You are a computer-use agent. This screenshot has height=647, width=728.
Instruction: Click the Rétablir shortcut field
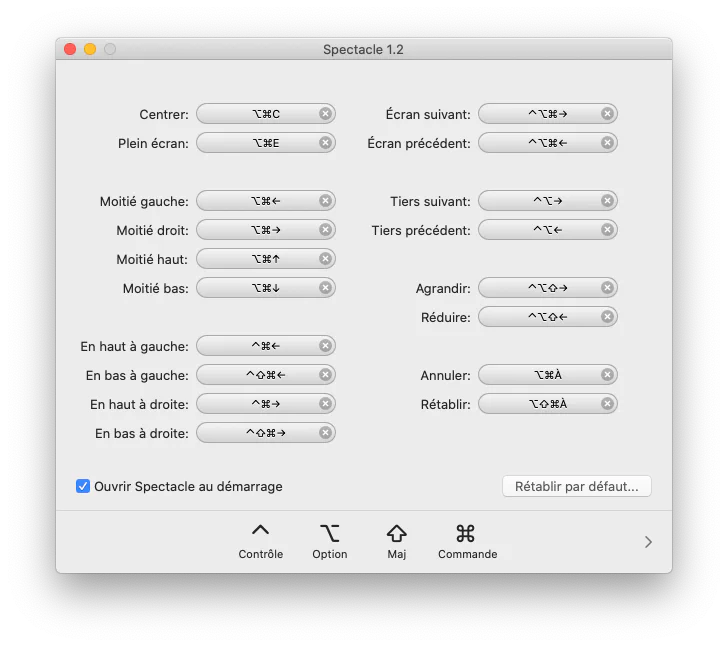(x=540, y=404)
